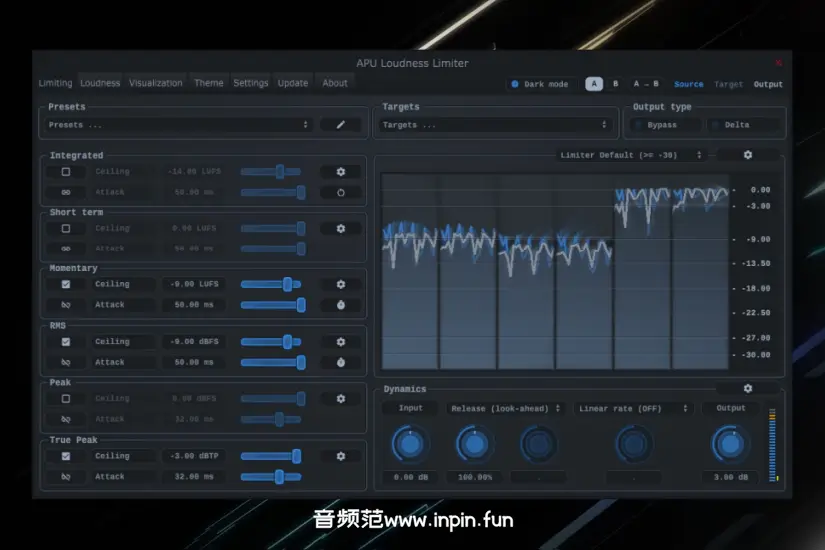The height and width of the screenshot is (550, 825).
Task: Click the Integrated reset power icon
Action: (x=341, y=192)
